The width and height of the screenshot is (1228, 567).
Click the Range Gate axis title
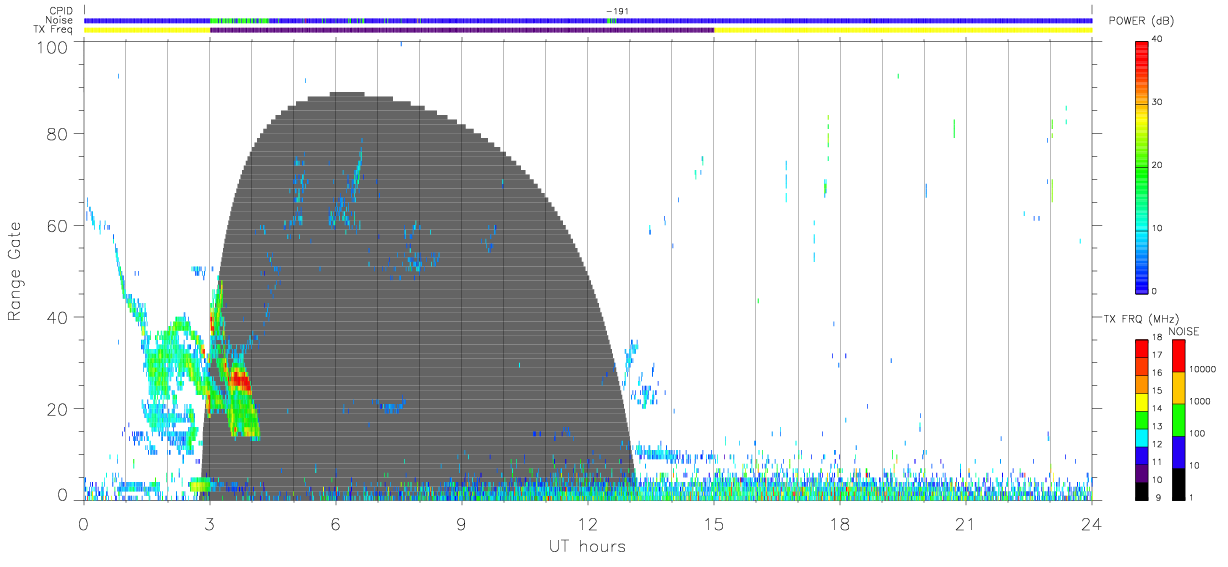[15, 272]
